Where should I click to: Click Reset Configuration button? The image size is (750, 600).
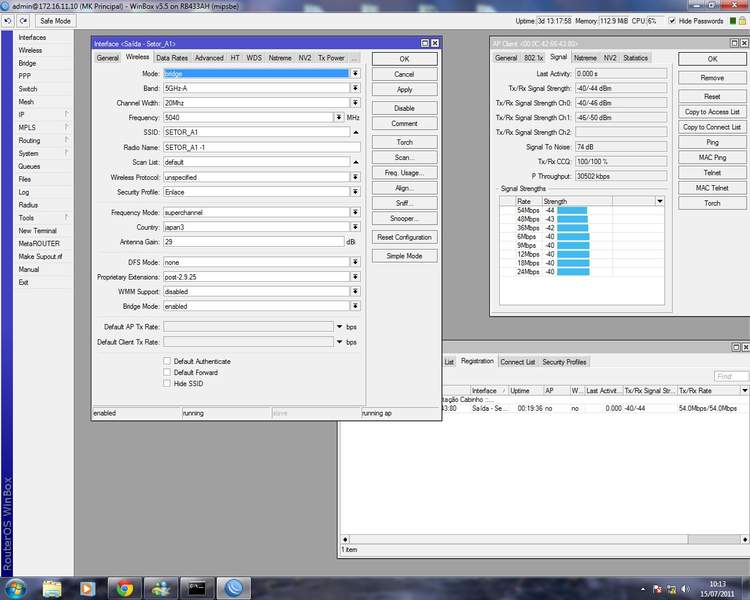tap(404, 237)
